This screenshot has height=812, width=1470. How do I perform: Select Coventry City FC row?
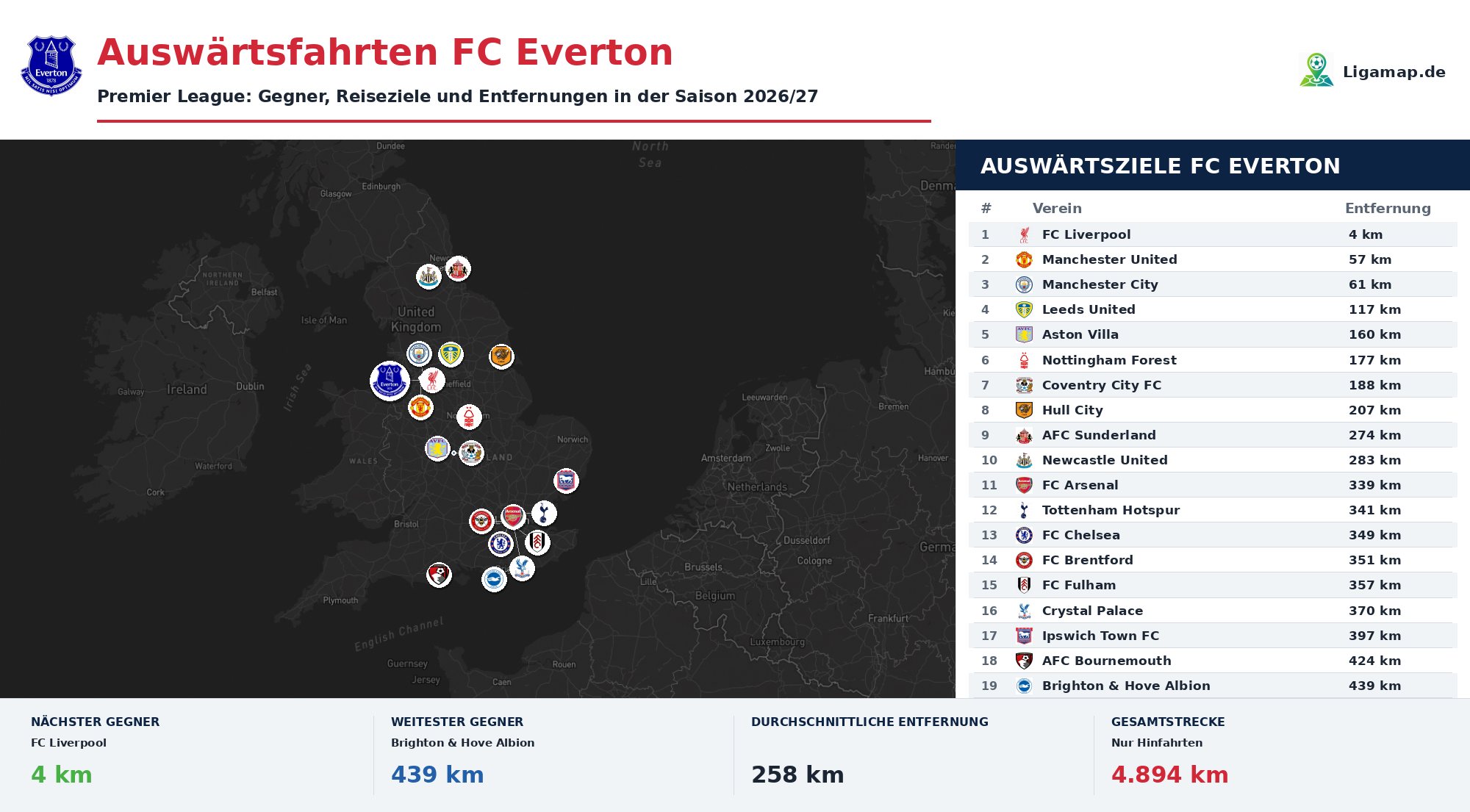tap(1213, 385)
